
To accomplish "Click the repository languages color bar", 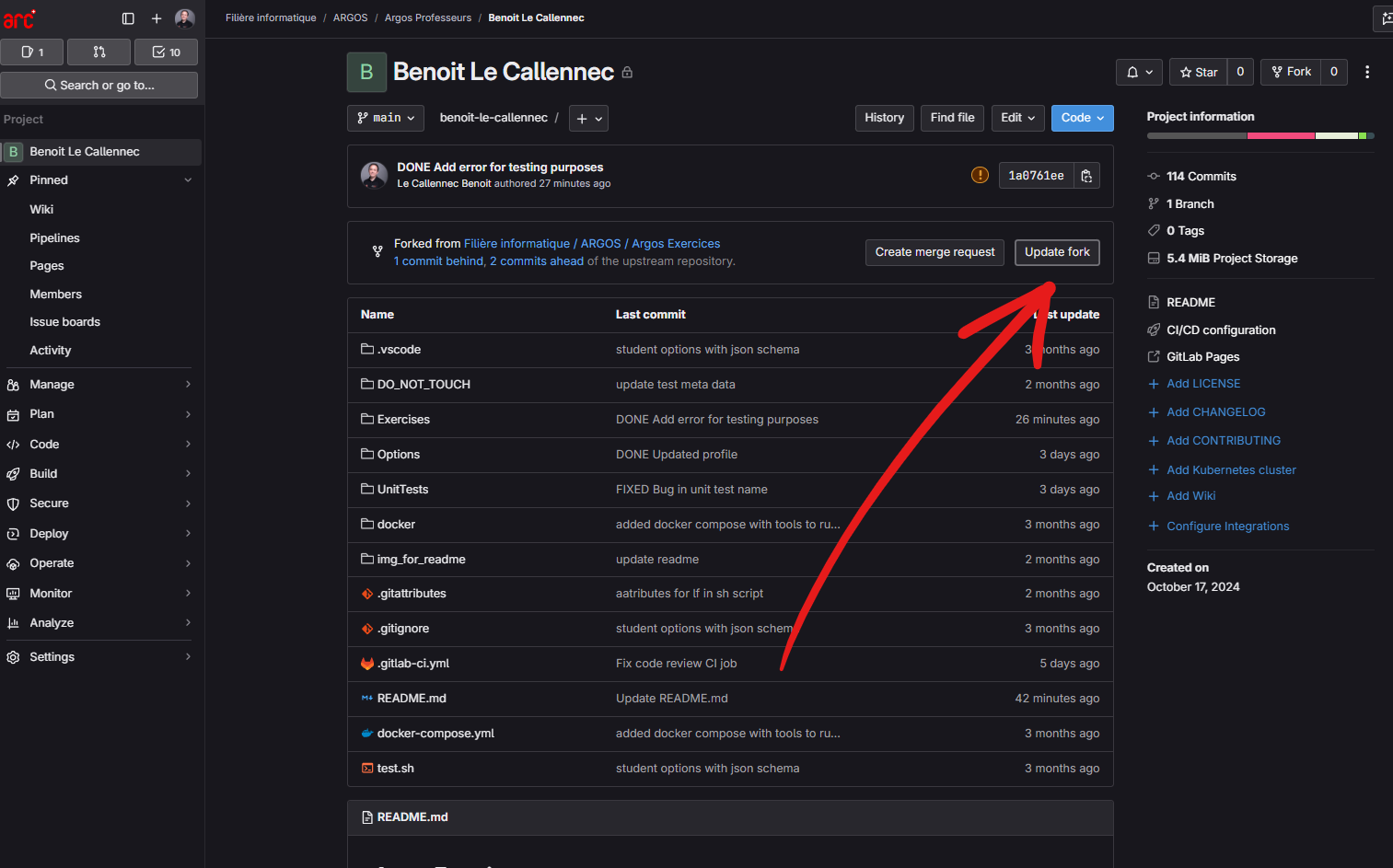I will pos(1260,136).
